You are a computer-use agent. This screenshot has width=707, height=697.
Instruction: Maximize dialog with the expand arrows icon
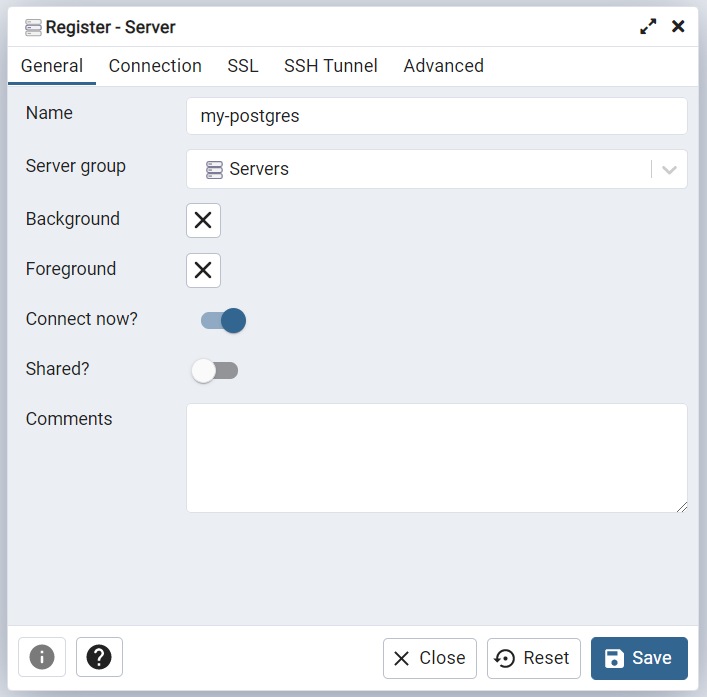coord(648,27)
